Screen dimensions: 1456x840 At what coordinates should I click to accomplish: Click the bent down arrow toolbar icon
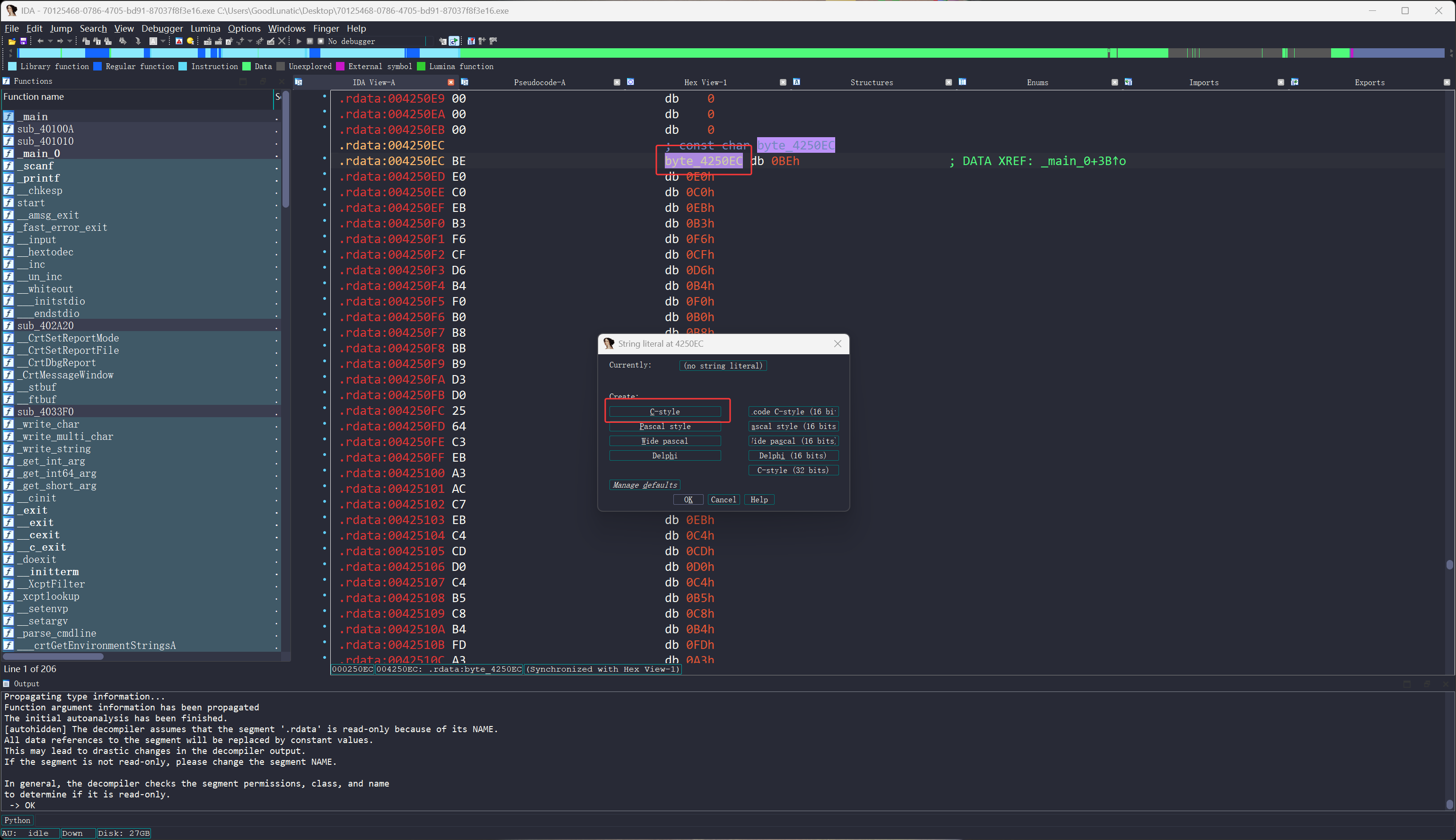[138, 41]
